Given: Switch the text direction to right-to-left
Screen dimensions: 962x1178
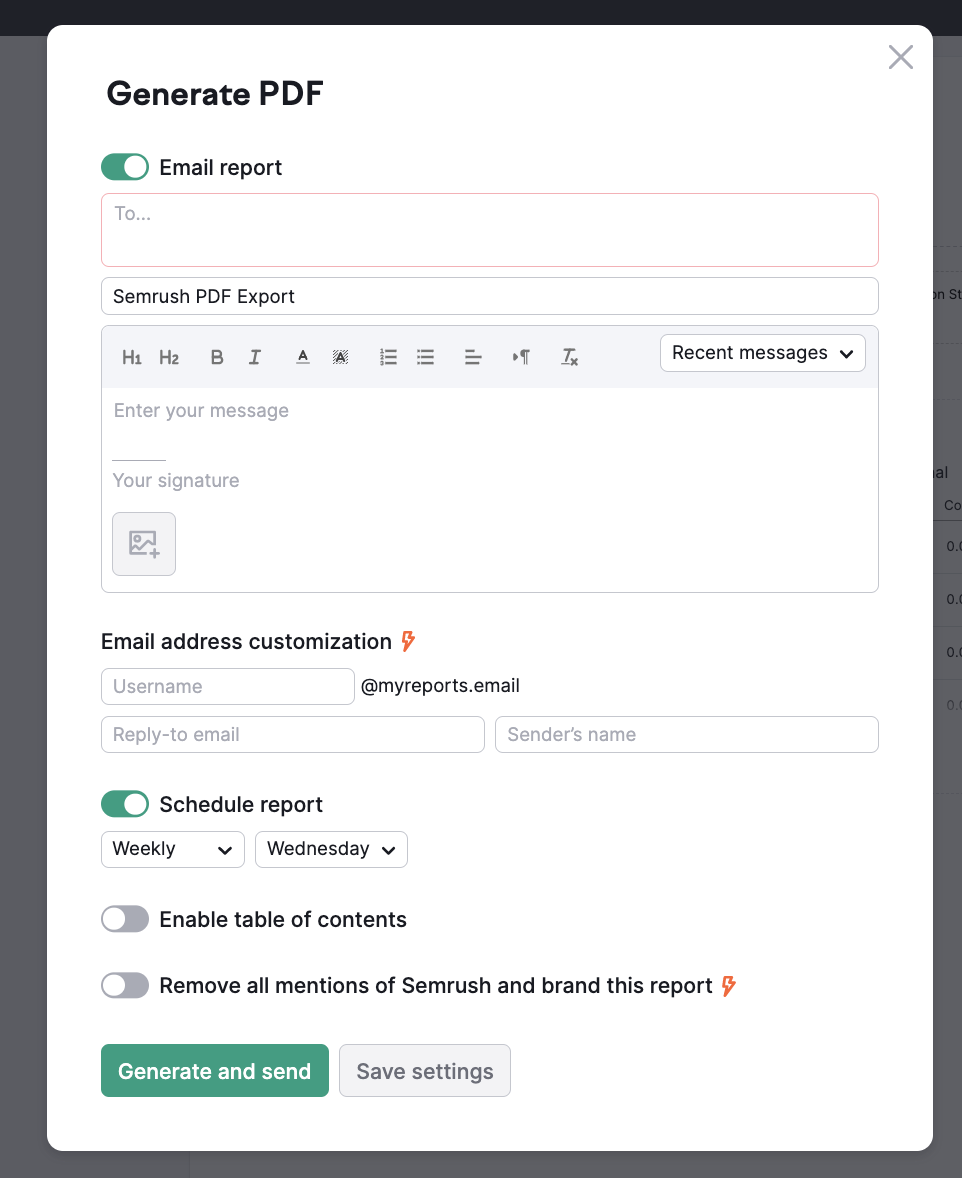Looking at the screenshot, I should (521, 358).
